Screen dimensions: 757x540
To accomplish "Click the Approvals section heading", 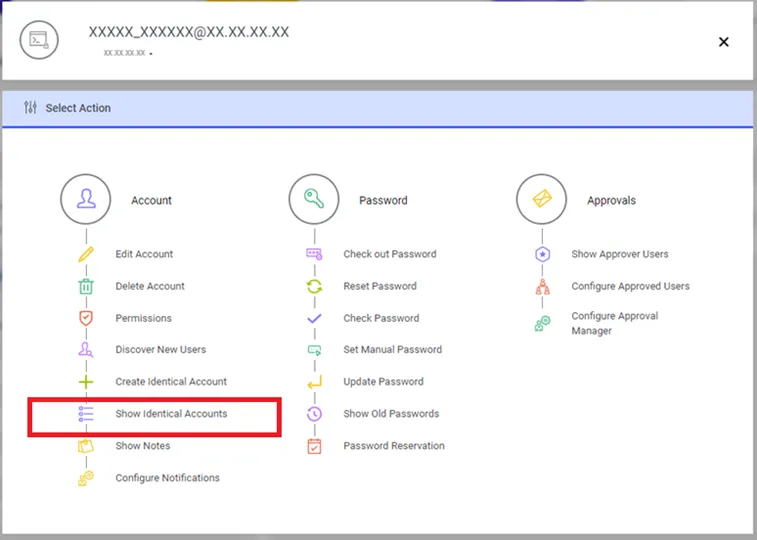I will tap(611, 200).
